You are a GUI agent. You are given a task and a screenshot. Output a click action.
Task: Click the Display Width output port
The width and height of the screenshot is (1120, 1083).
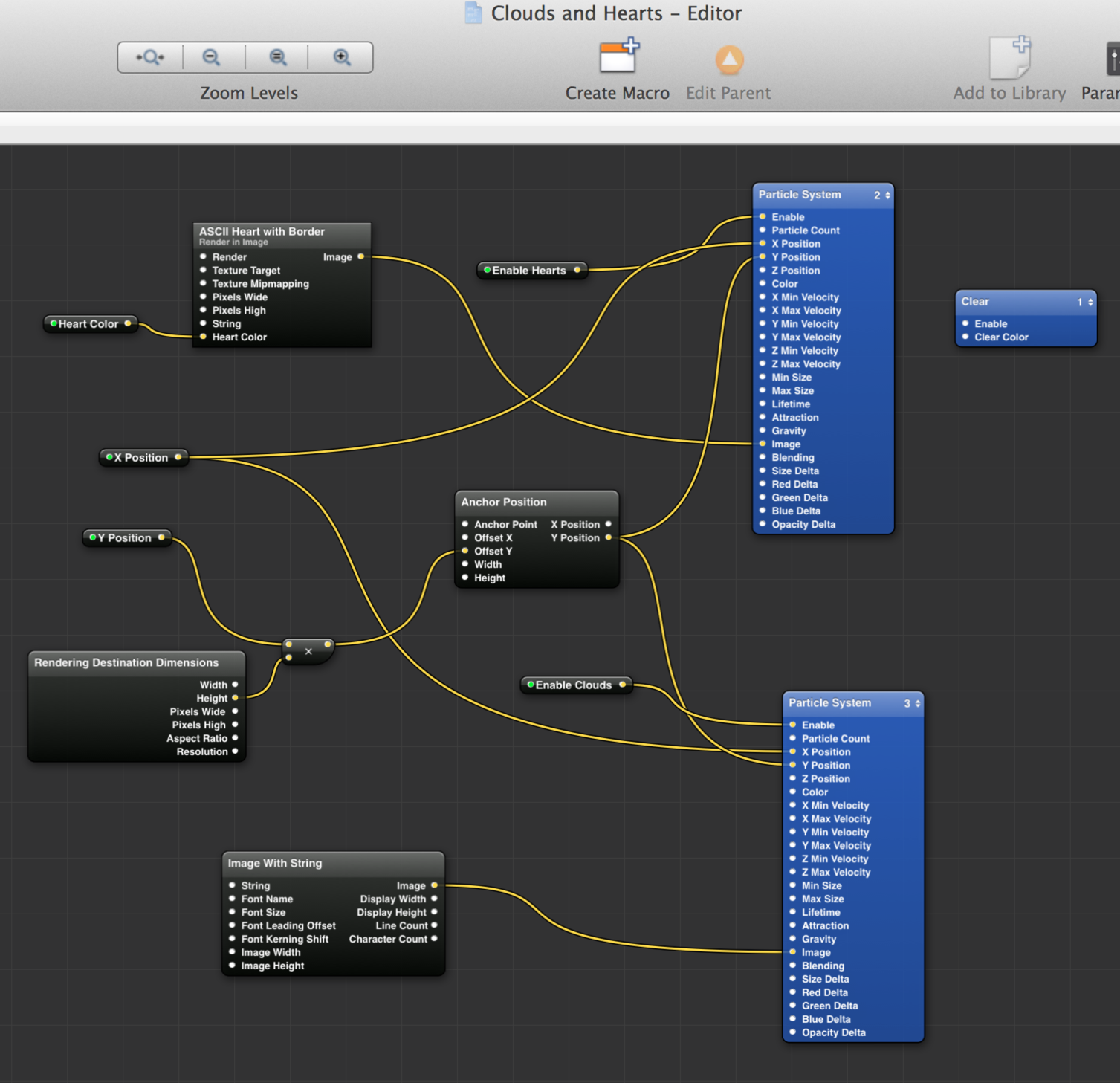tap(435, 899)
